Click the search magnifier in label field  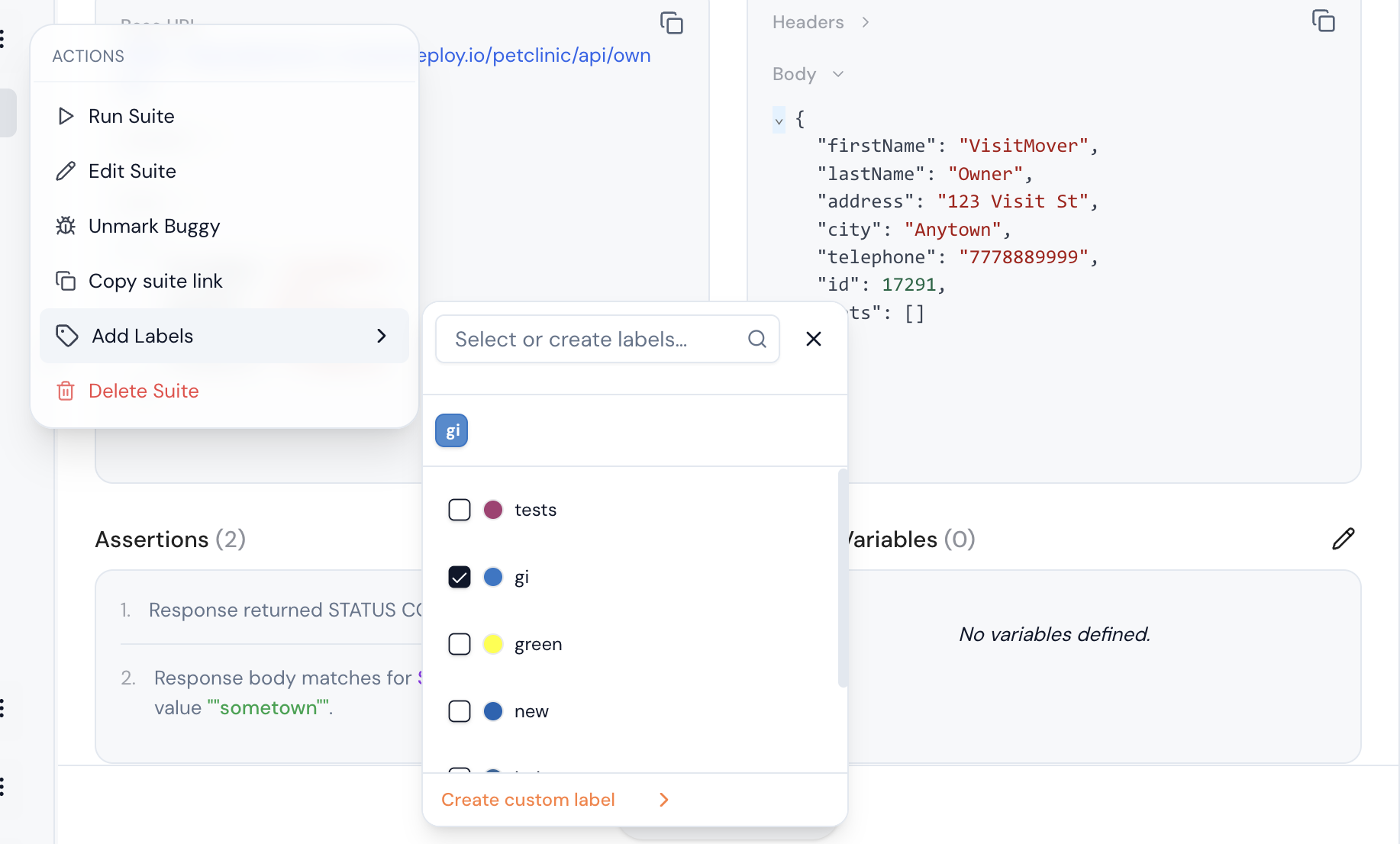point(756,339)
